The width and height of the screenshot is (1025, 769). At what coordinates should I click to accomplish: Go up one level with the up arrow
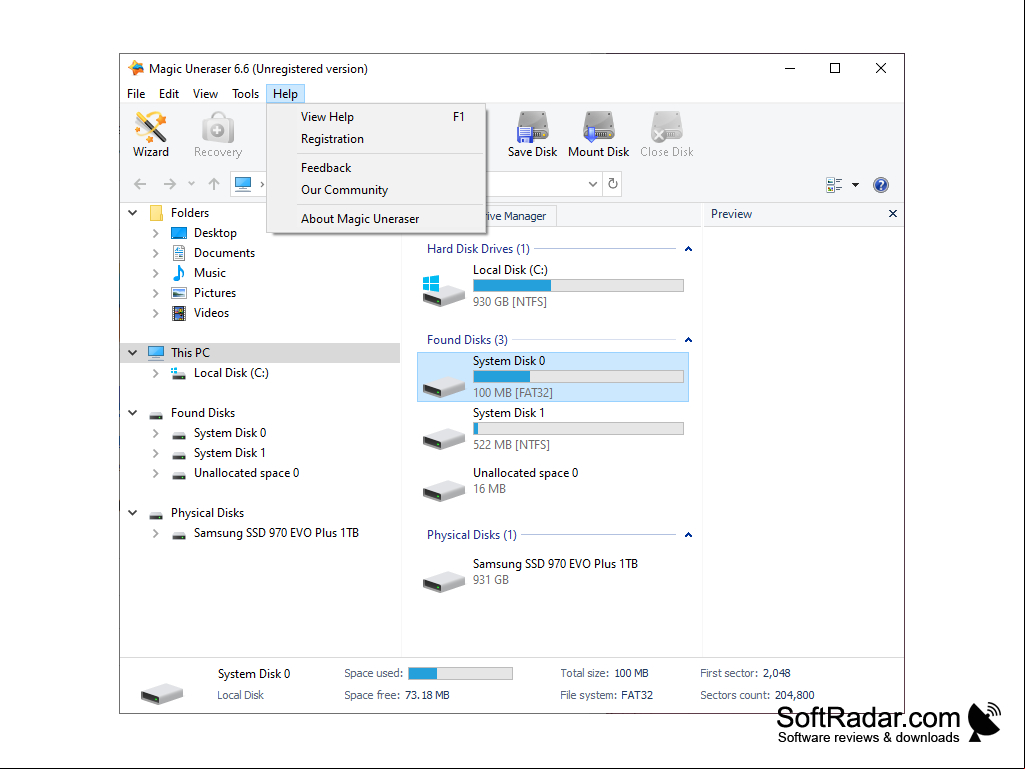(x=214, y=184)
